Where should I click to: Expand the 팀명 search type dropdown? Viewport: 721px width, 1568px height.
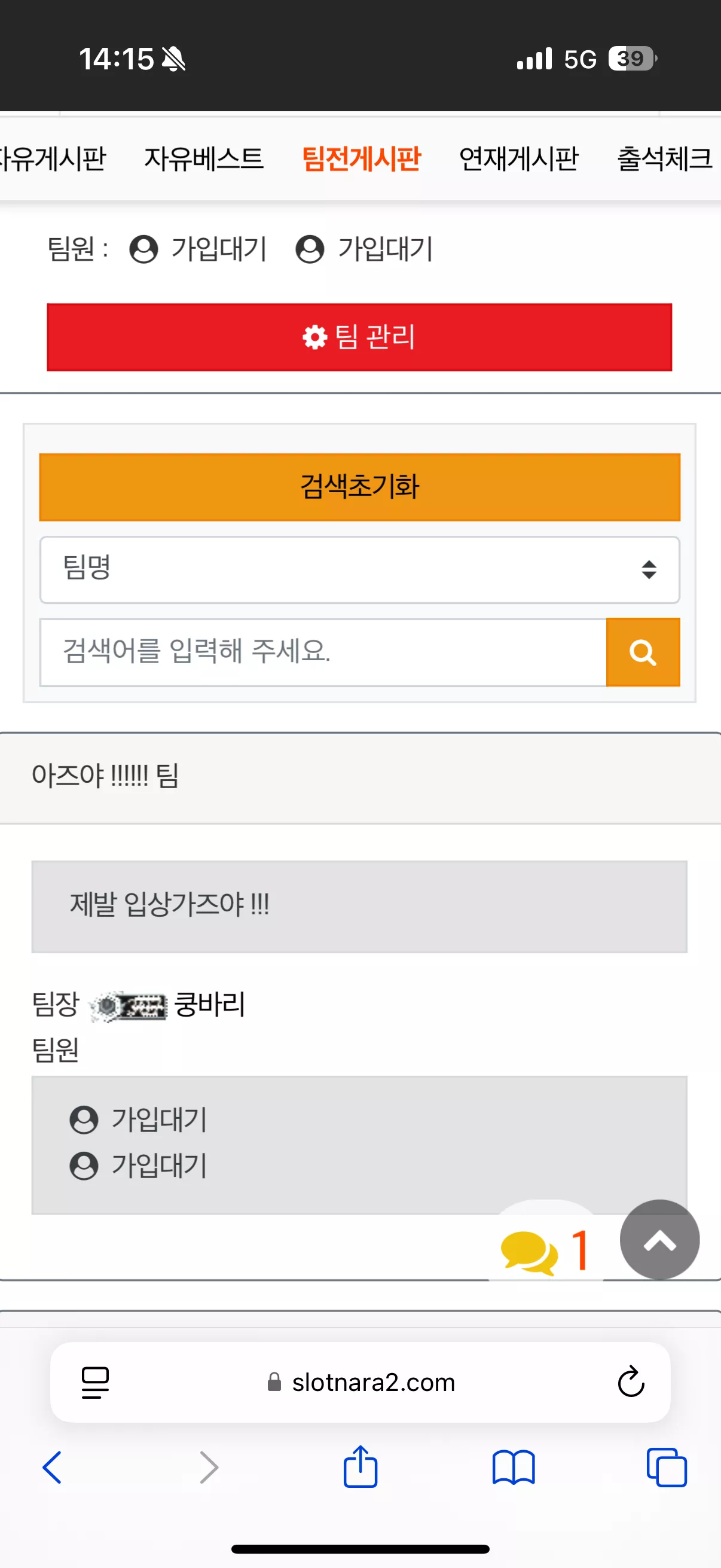(359, 570)
